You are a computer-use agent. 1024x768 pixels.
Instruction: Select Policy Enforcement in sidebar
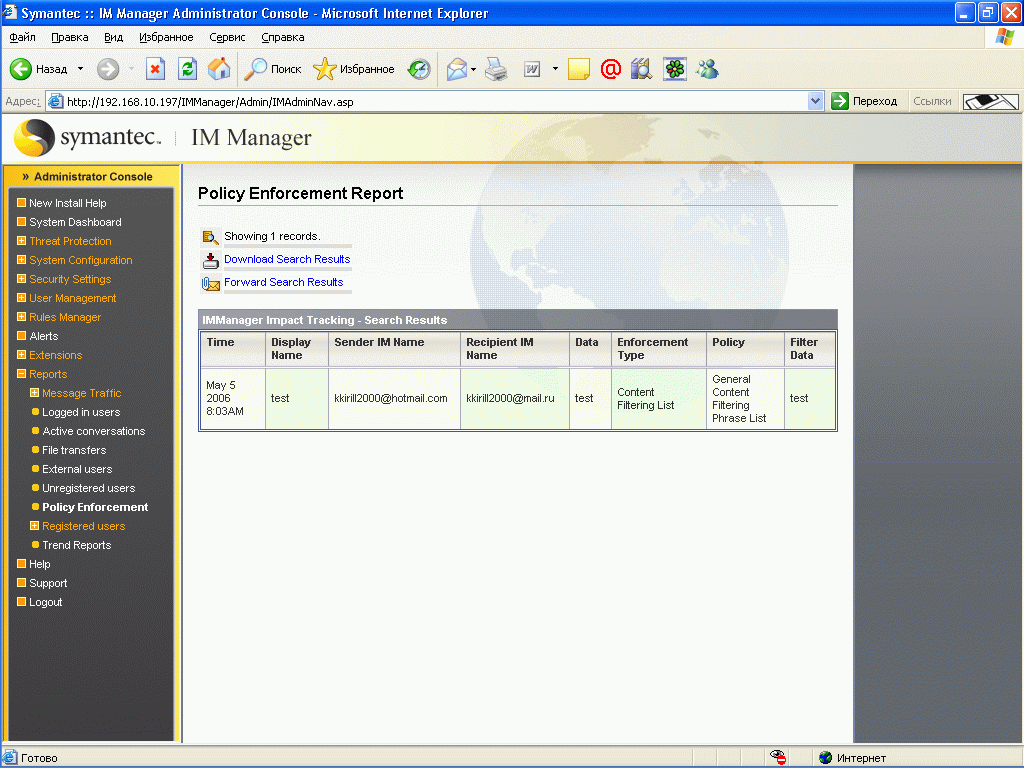point(95,507)
